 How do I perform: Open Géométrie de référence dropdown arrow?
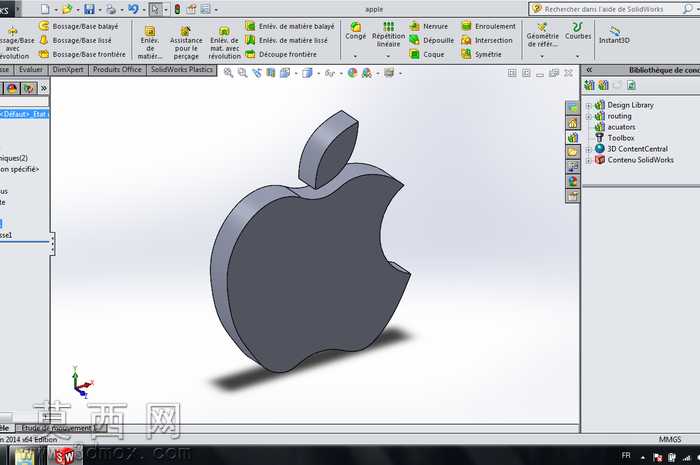pos(542,56)
